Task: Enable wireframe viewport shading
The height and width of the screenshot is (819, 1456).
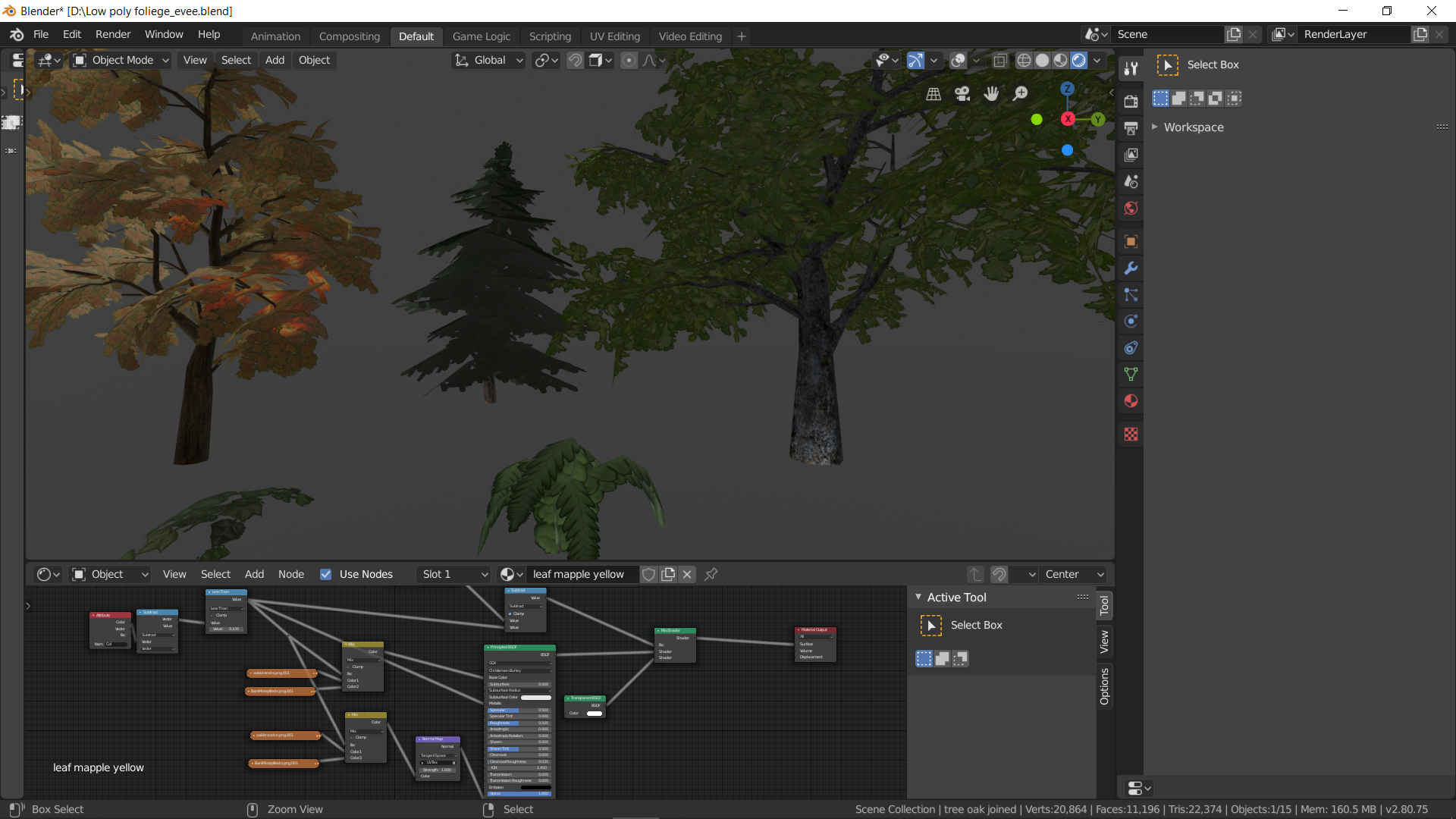Action: (1024, 60)
